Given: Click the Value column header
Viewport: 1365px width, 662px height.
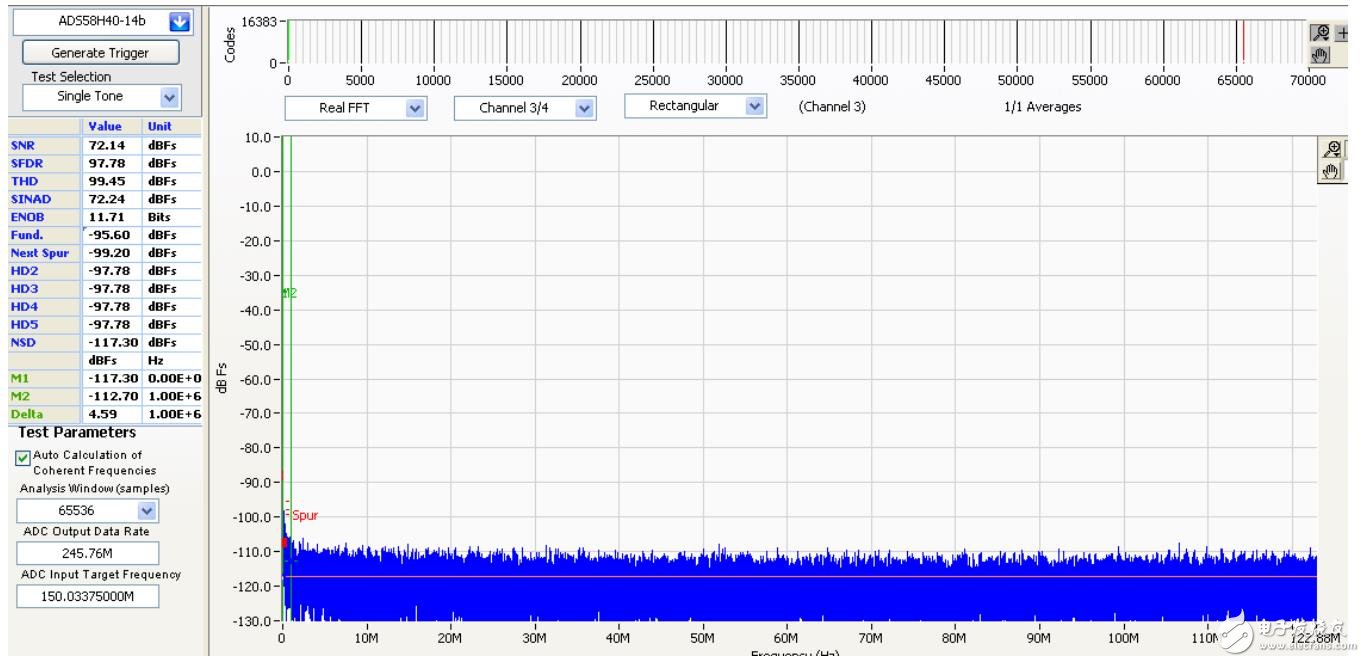Looking at the screenshot, I should (105, 127).
